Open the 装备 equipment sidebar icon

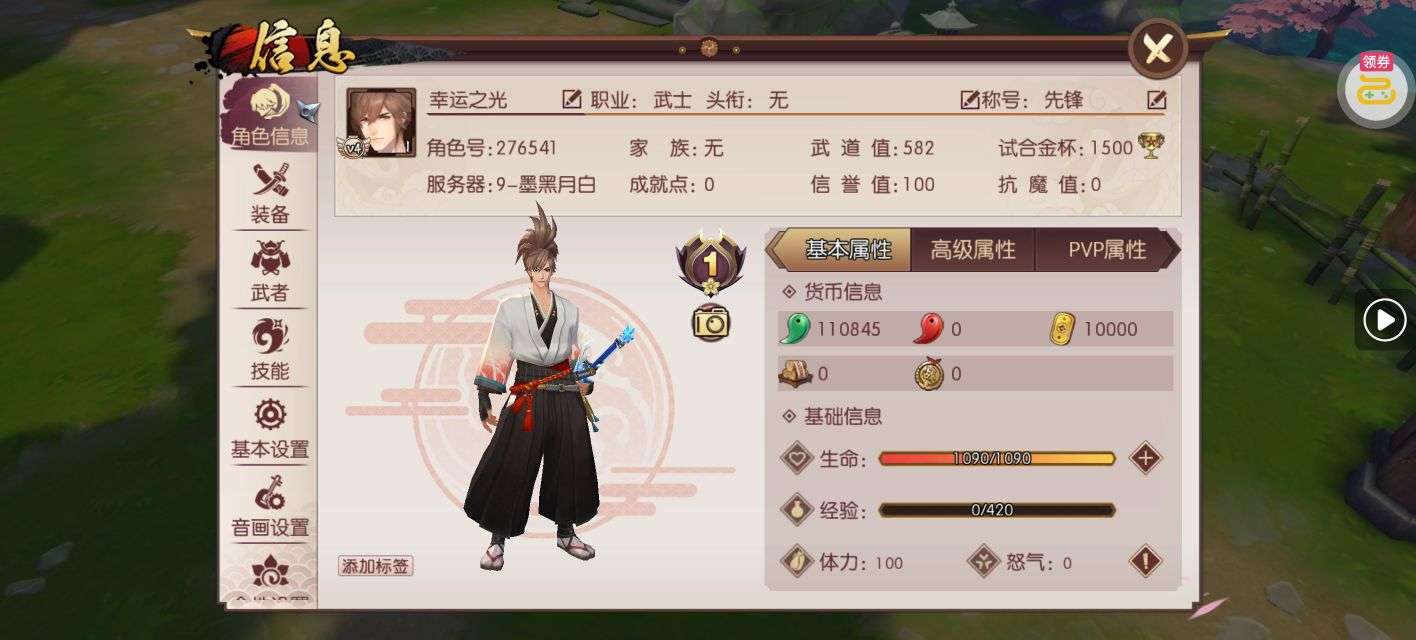click(270, 192)
